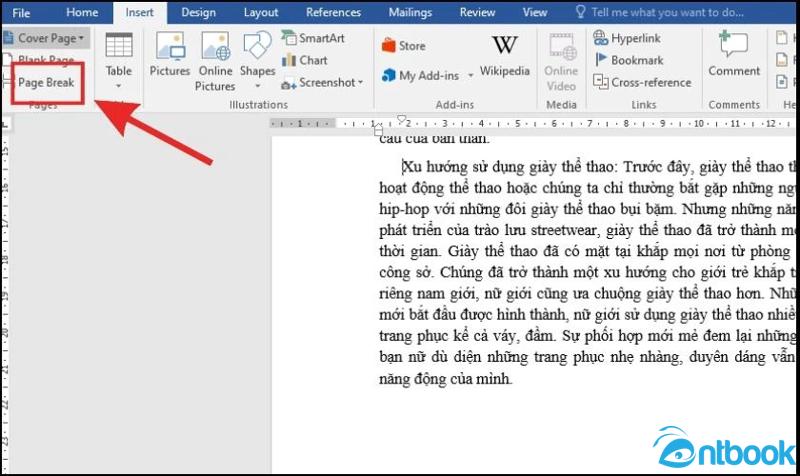Expand the My Add-ins dropdown arrow
Image resolution: width=800 pixels, height=476 pixels.
click(470, 75)
